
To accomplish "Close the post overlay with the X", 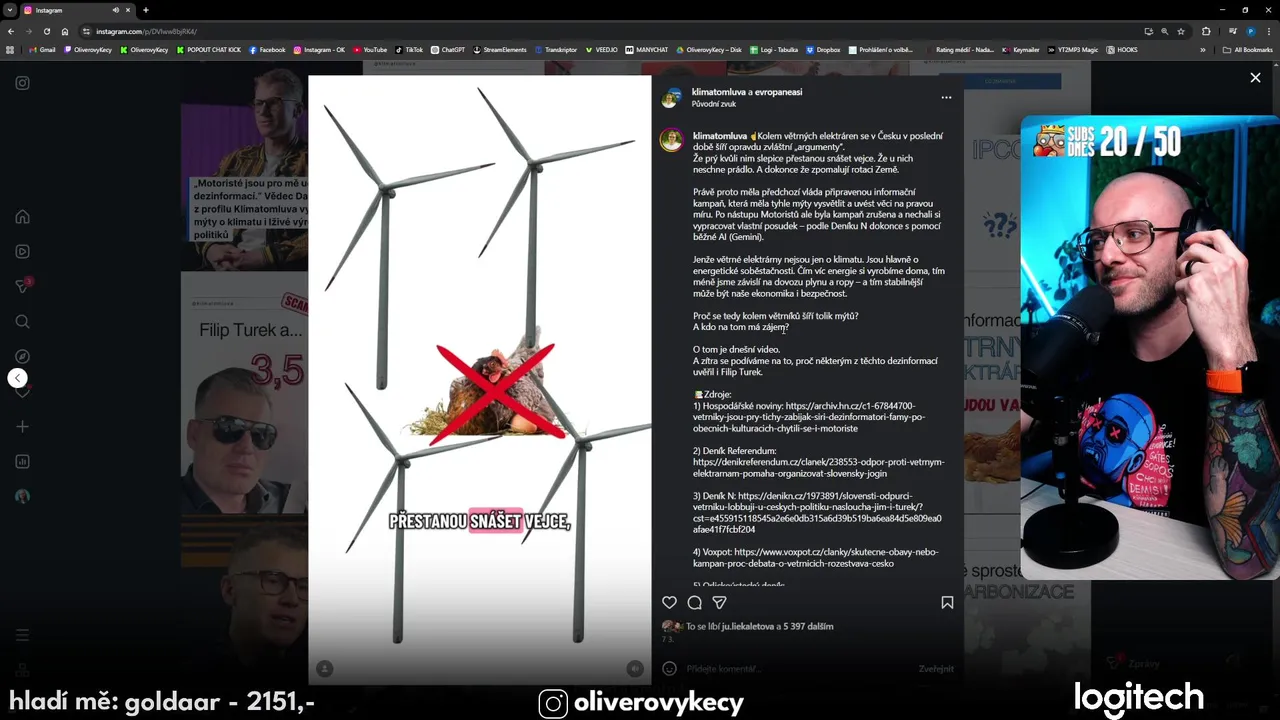I will click(x=1255, y=77).
